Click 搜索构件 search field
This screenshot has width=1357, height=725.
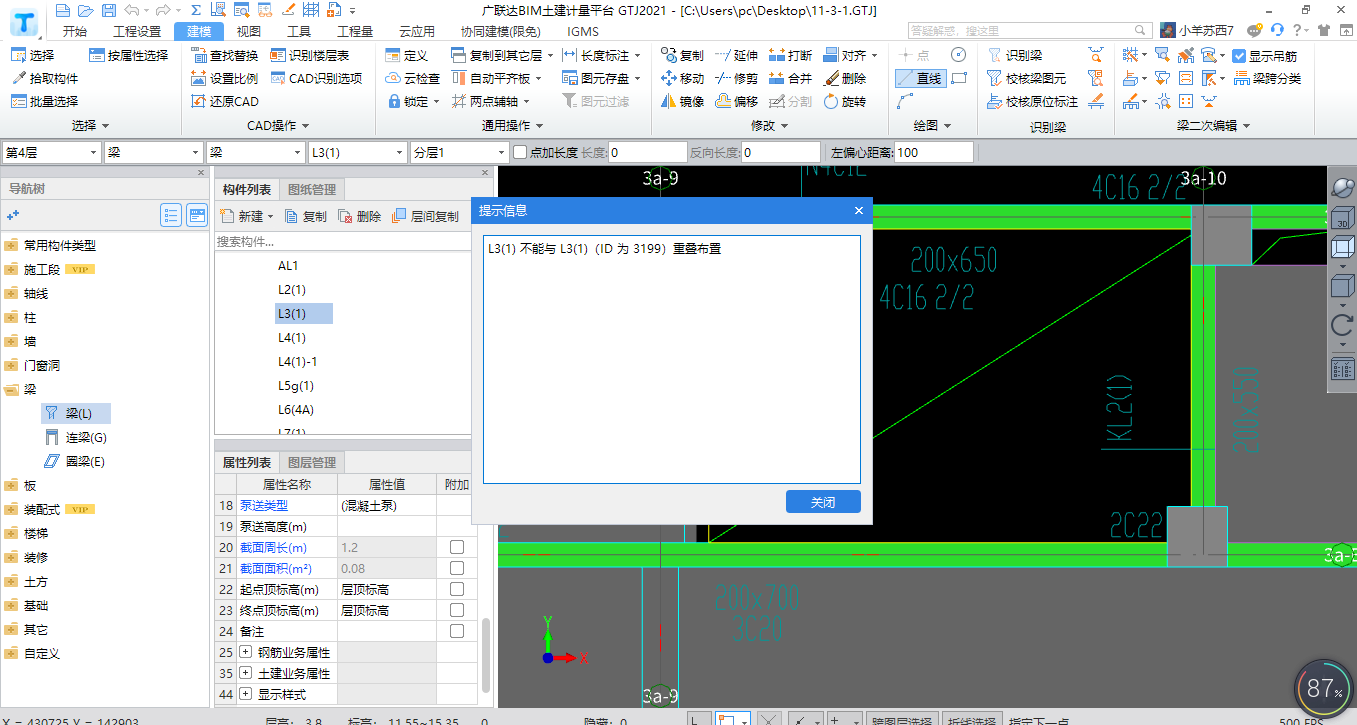[x=343, y=241]
